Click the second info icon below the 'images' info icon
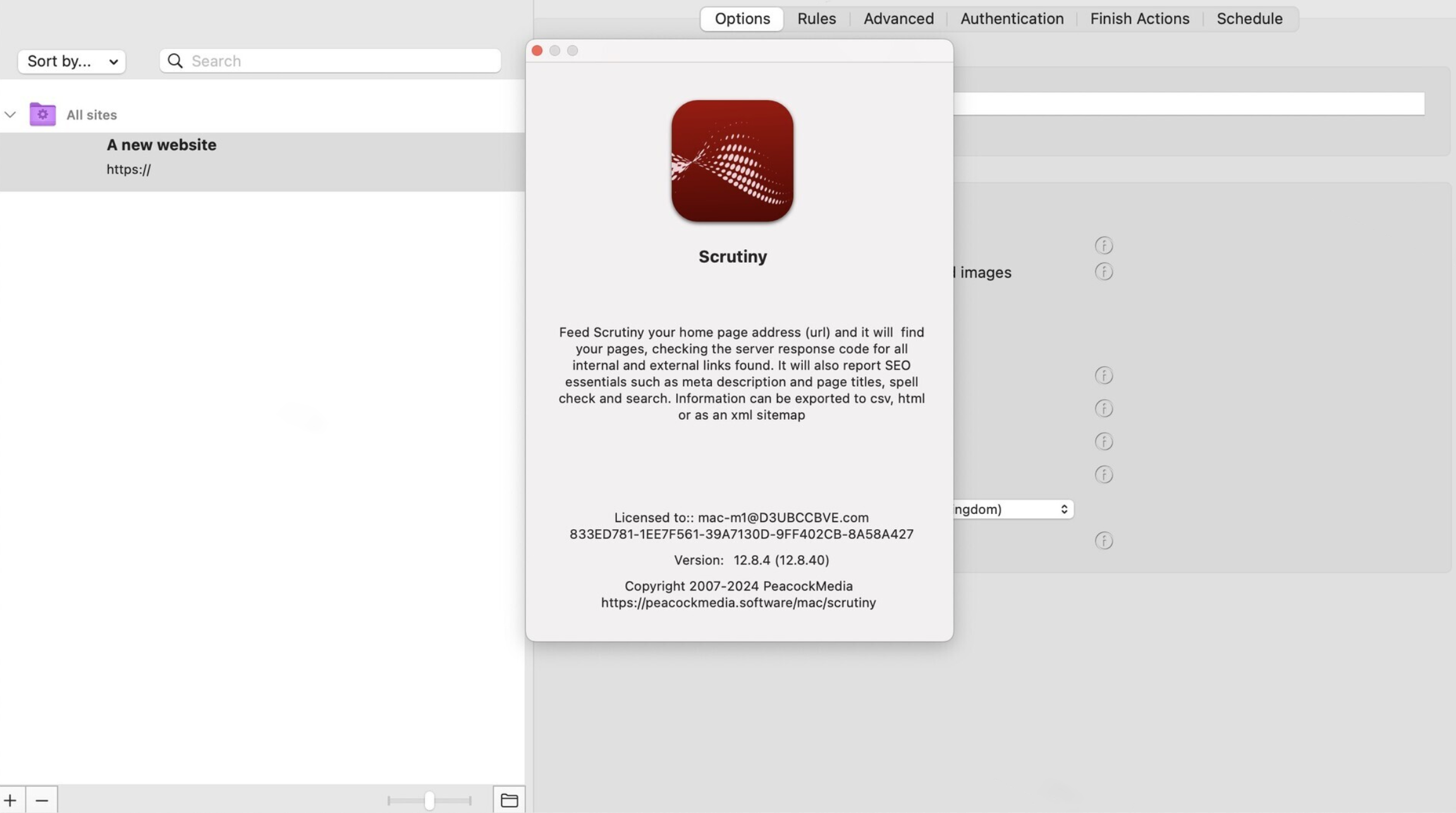The height and width of the screenshot is (813, 1456). pyautogui.click(x=1103, y=408)
